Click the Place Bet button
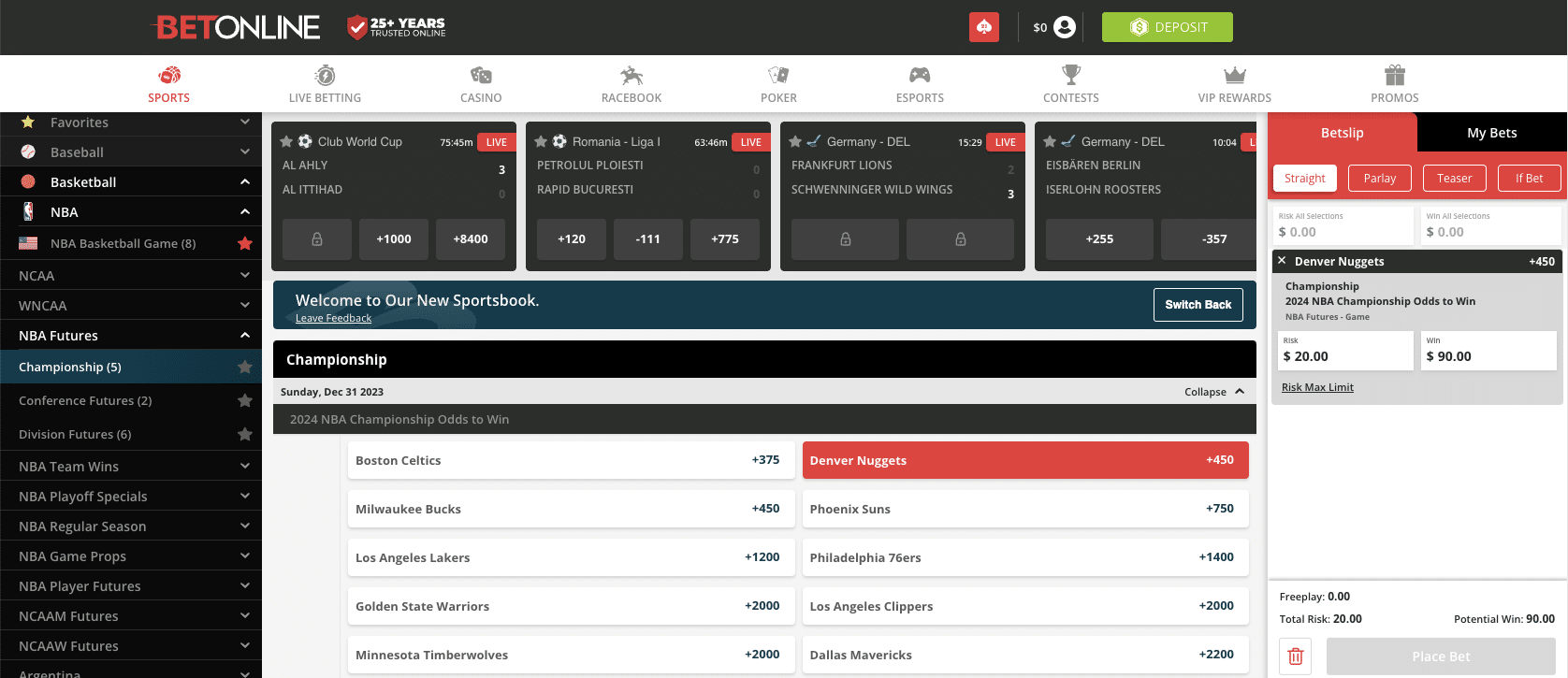Screen dimensions: 1568x678 [1441, 656]
